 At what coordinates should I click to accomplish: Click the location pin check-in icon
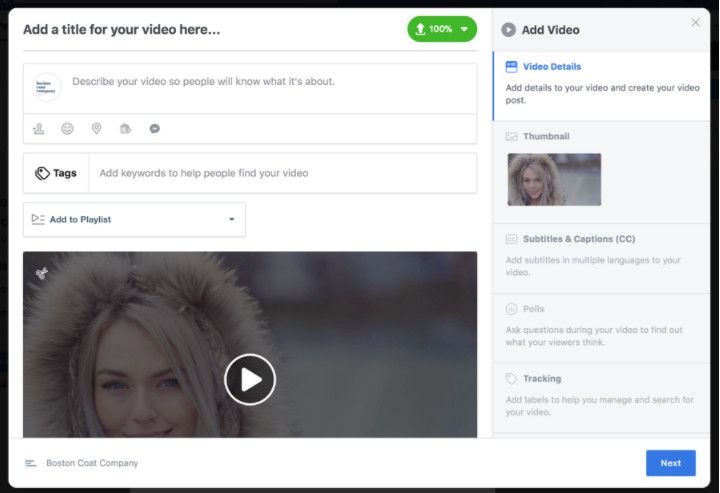pos(96,129)
